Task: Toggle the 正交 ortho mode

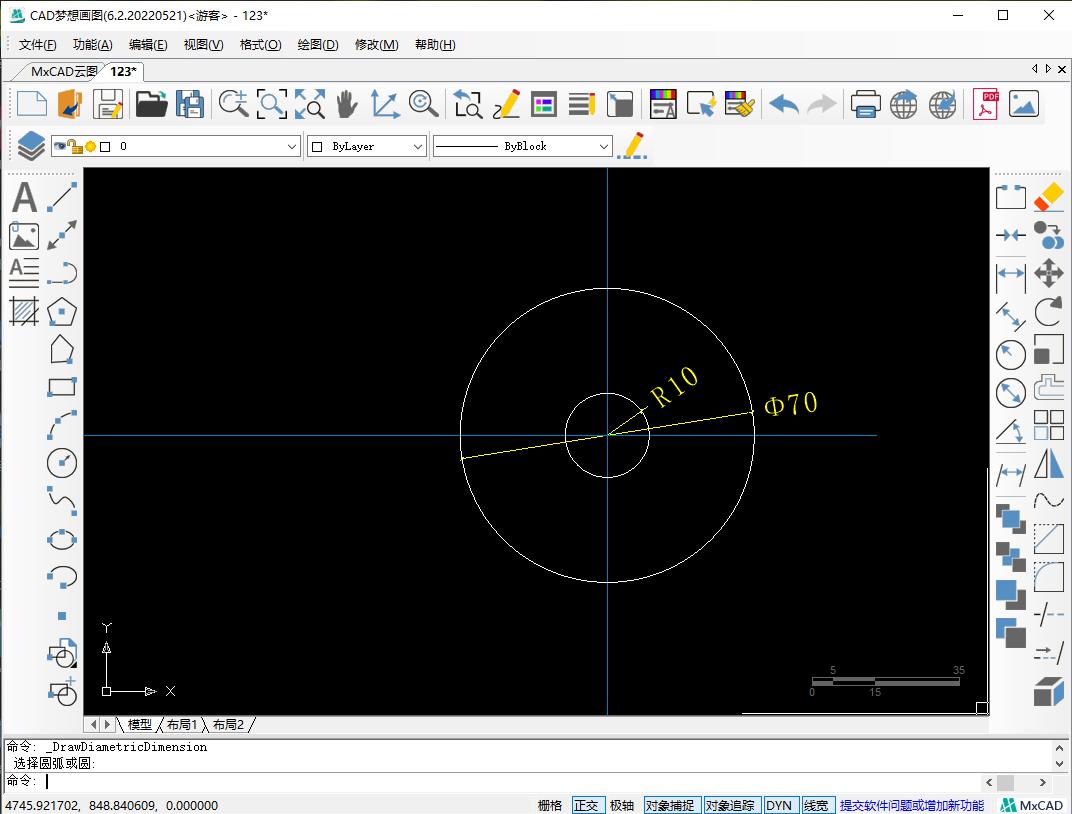Action: pyautogui.click(x=585, y=805)
